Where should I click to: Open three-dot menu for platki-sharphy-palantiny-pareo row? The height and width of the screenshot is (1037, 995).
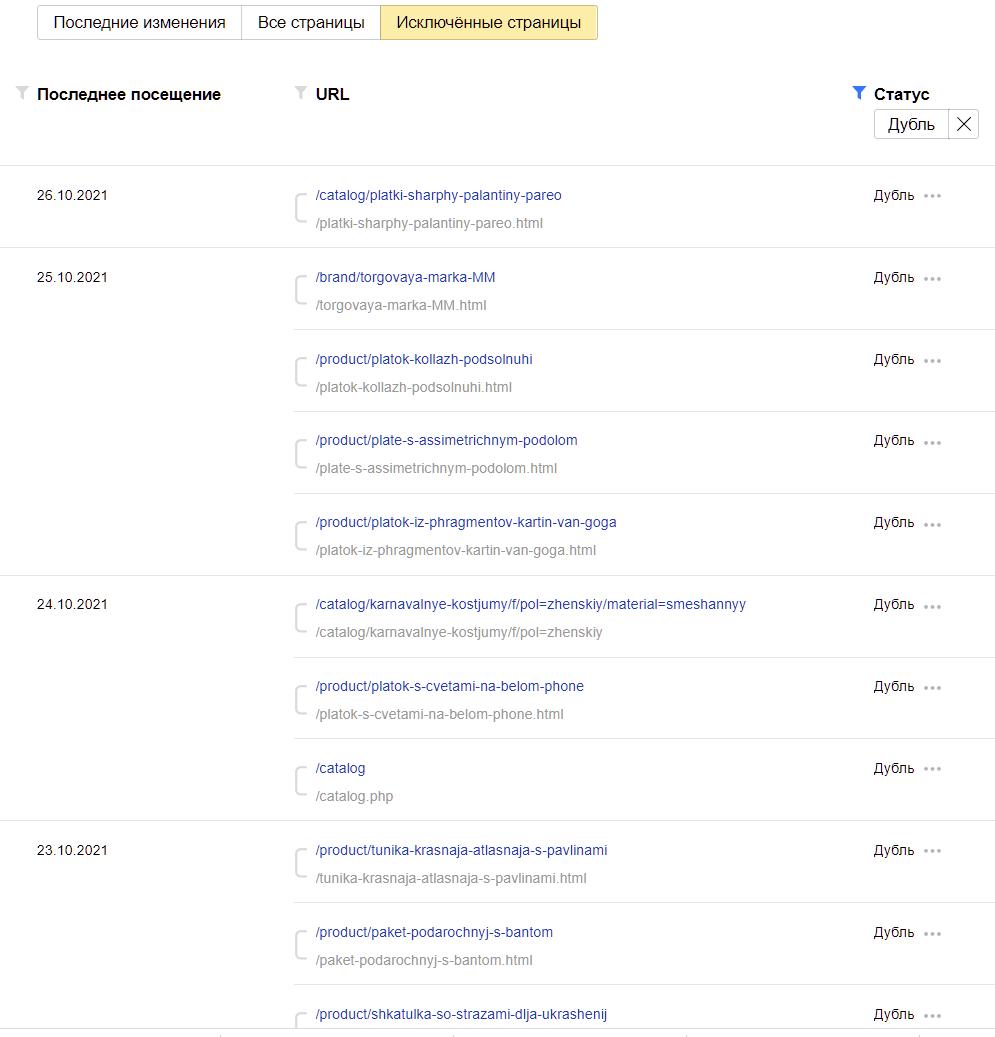click(933, 196)
